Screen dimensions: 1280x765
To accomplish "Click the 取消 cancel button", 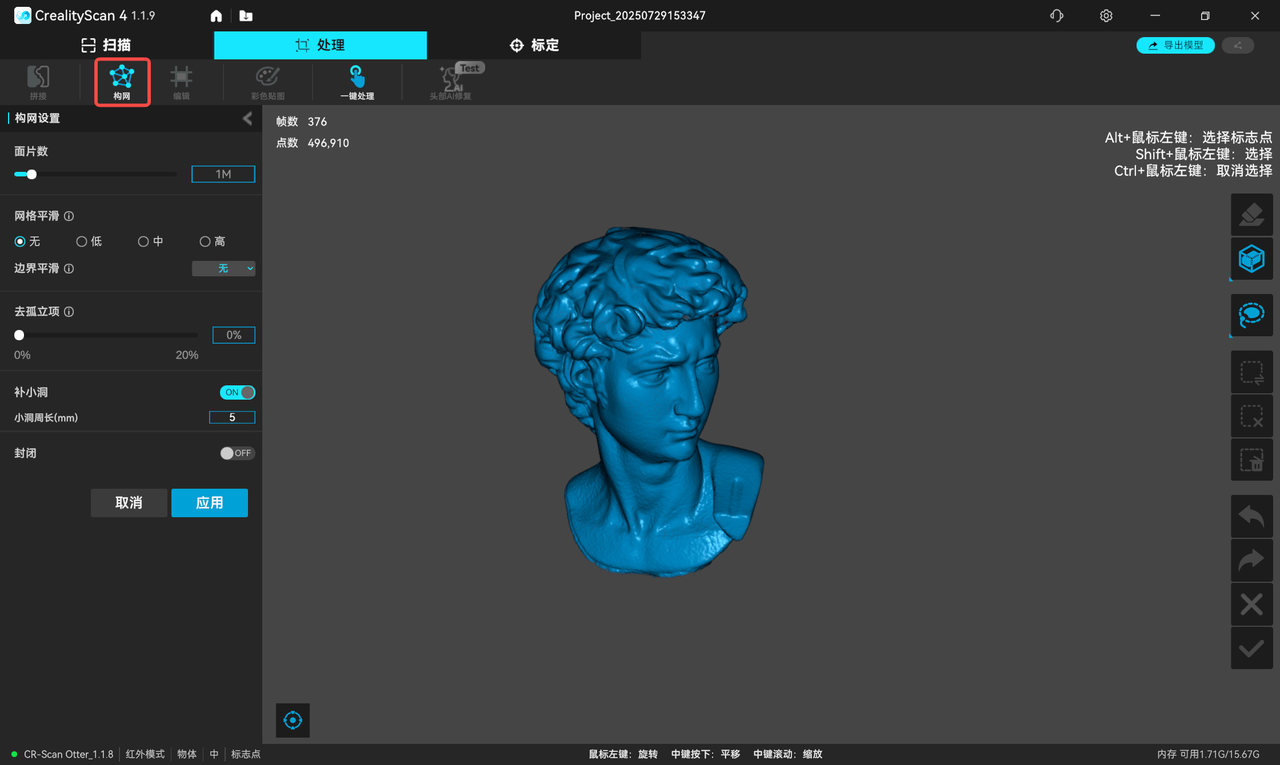I will [129, 503].
